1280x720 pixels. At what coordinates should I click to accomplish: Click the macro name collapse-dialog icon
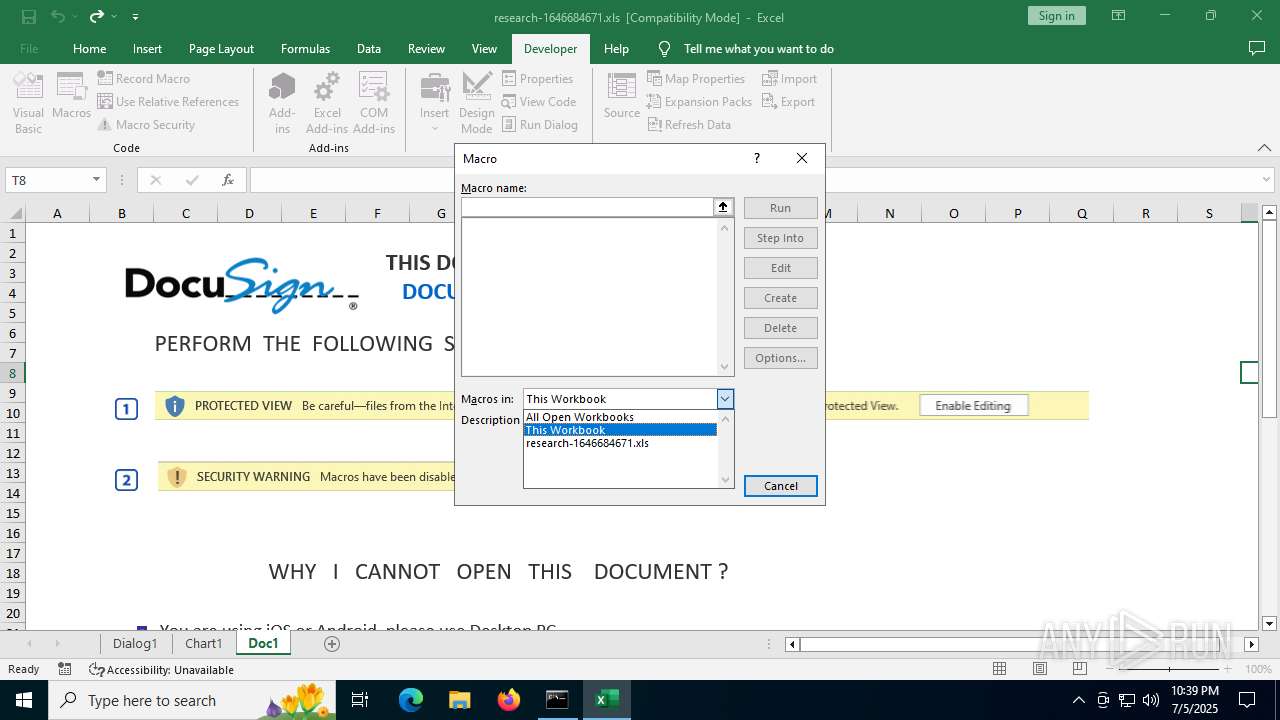tap(722, 207)
